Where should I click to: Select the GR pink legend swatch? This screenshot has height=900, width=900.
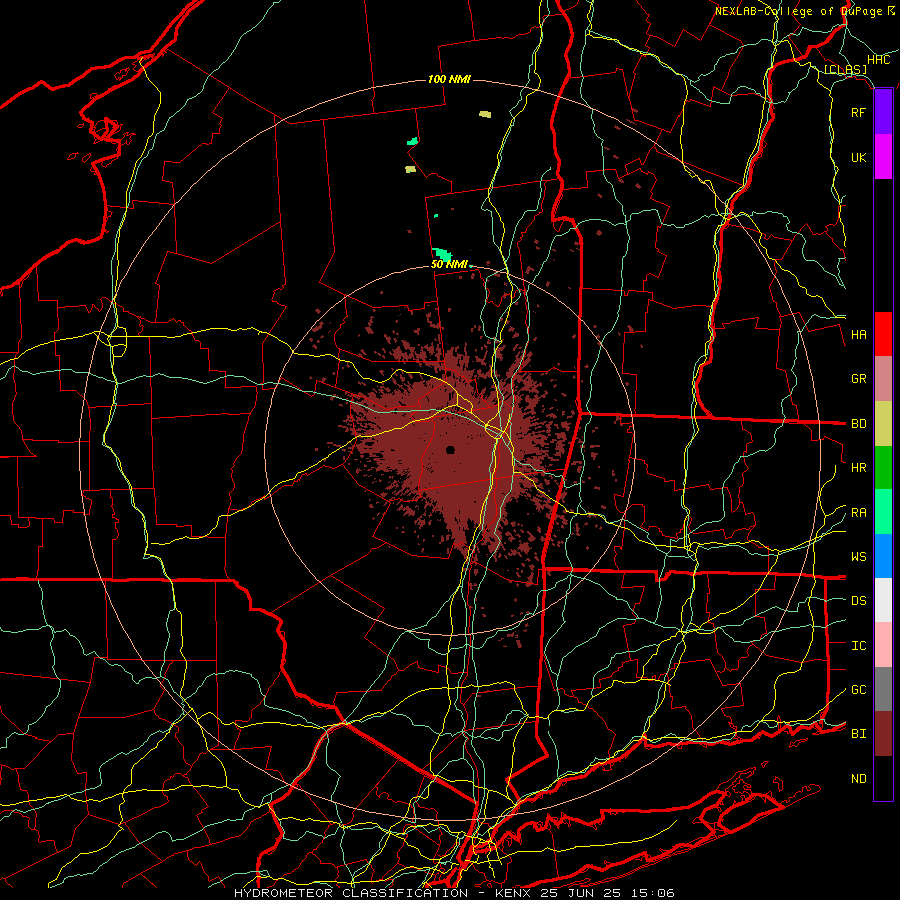tap(883, 379)
